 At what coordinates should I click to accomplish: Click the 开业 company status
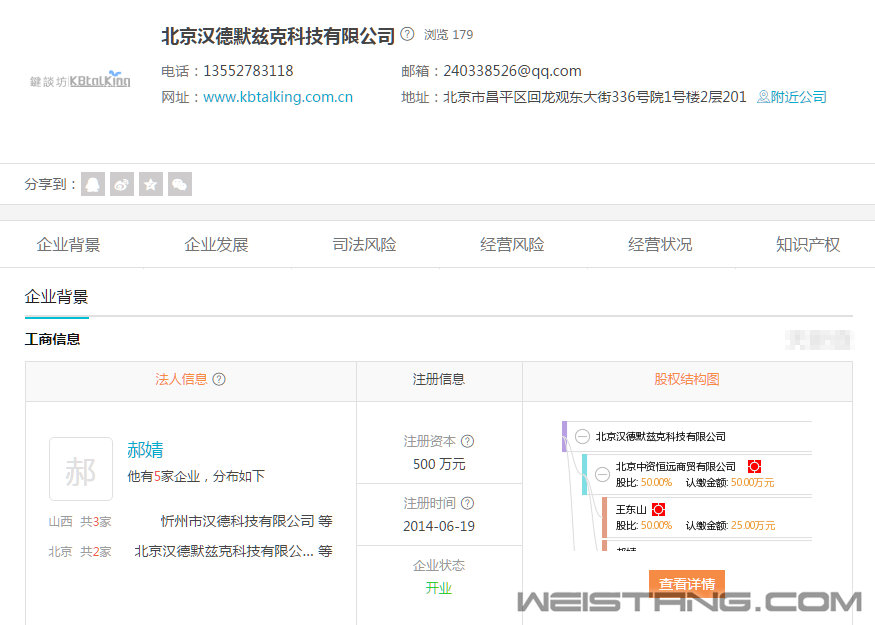[x=439, y=588]
